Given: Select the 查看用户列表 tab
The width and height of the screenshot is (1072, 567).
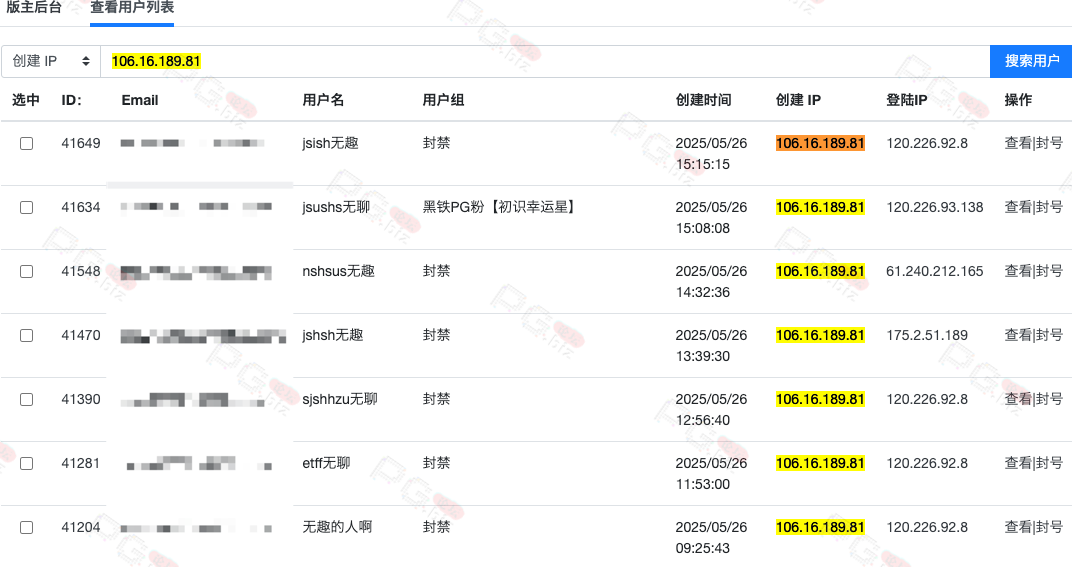Looking at the screenshot, I should click(x=131, y=7).
